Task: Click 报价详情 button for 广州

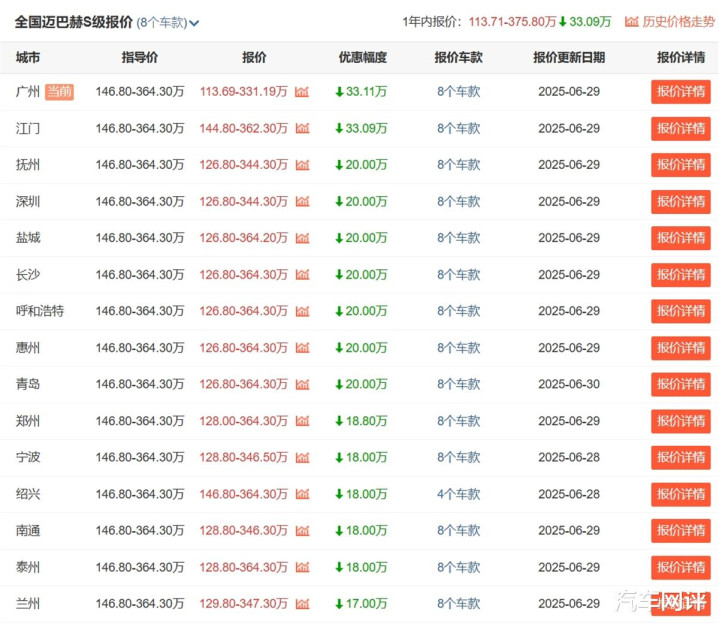Action: tap(680, 92)
